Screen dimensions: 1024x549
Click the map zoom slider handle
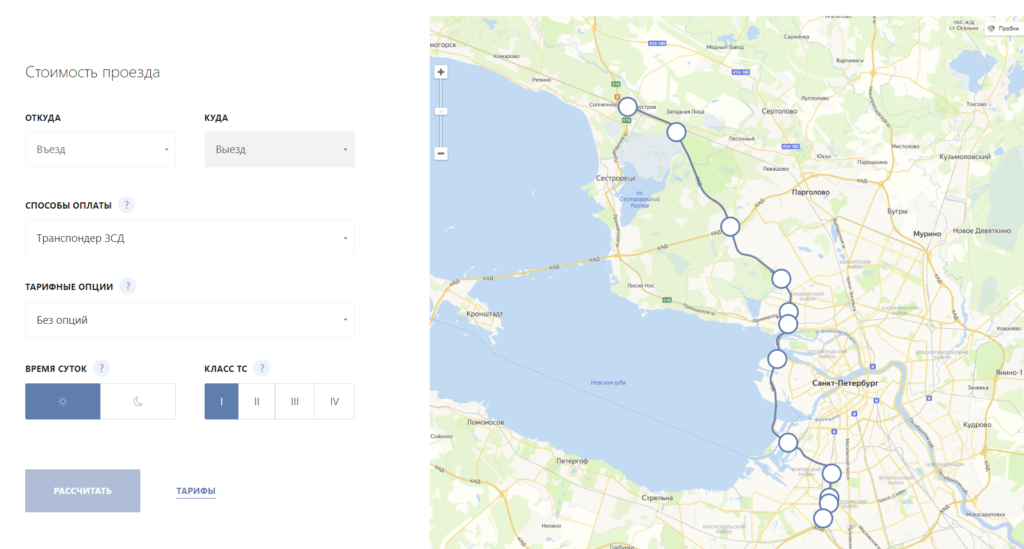tap(441, 111)
